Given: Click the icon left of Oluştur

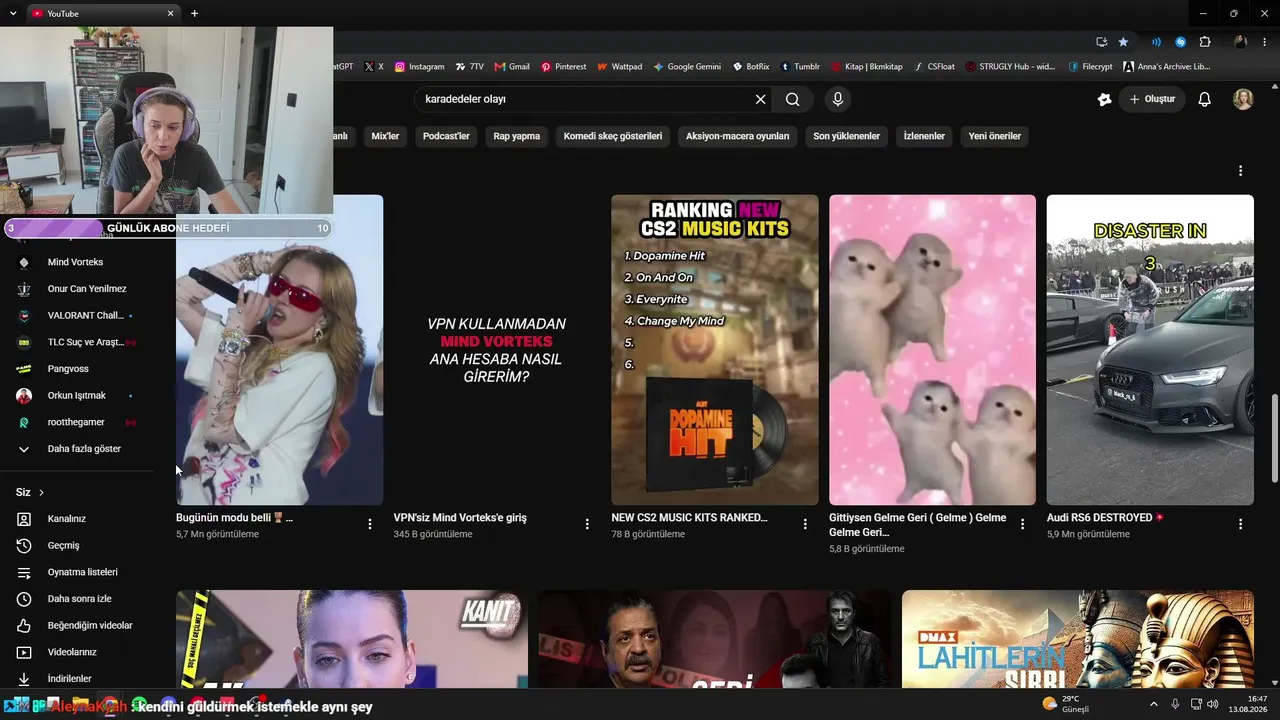Looking at the screenshot, I should 1104,99.
